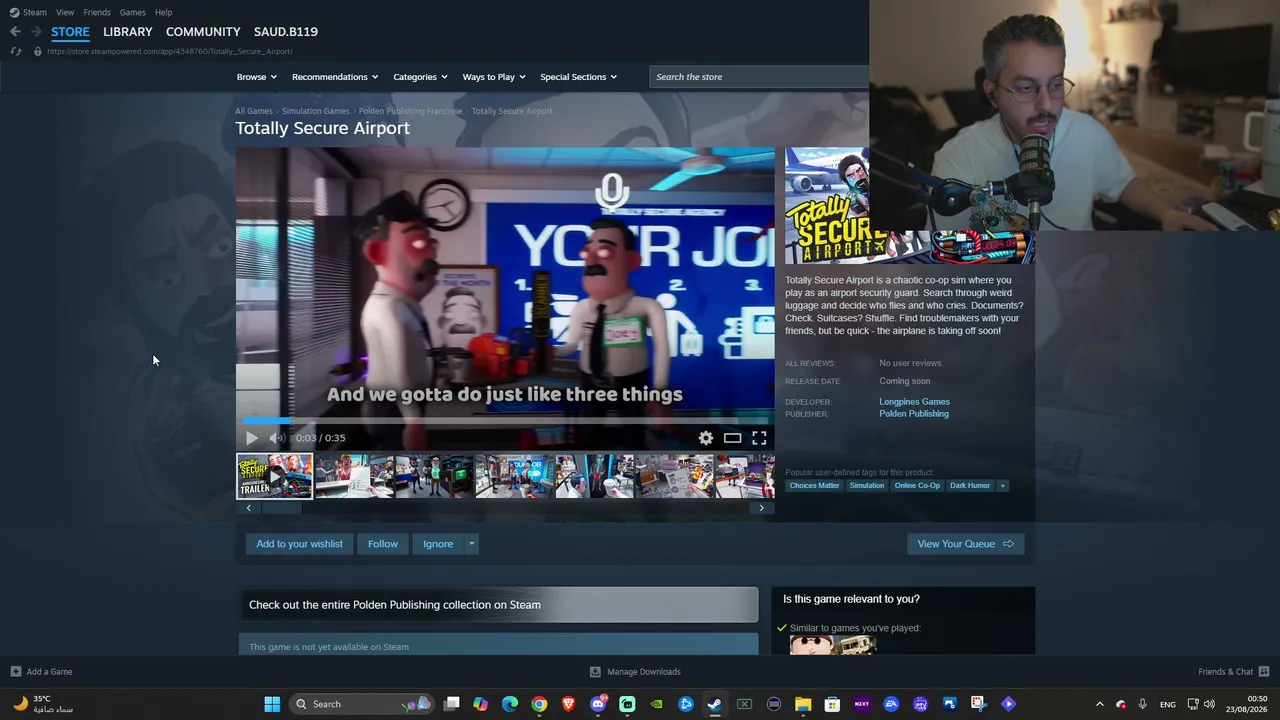1280x720 pixels.
Task: Click View Your Queue
Action: [x=965, y=544]
